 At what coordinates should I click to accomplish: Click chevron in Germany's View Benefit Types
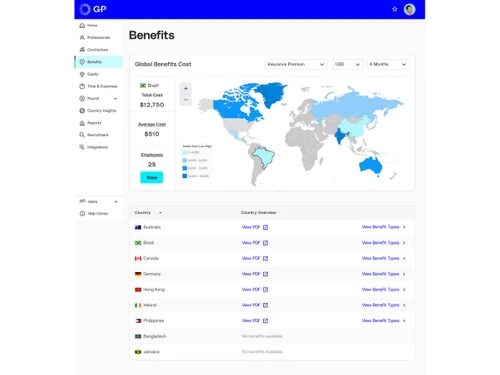[x=404, y=274]
